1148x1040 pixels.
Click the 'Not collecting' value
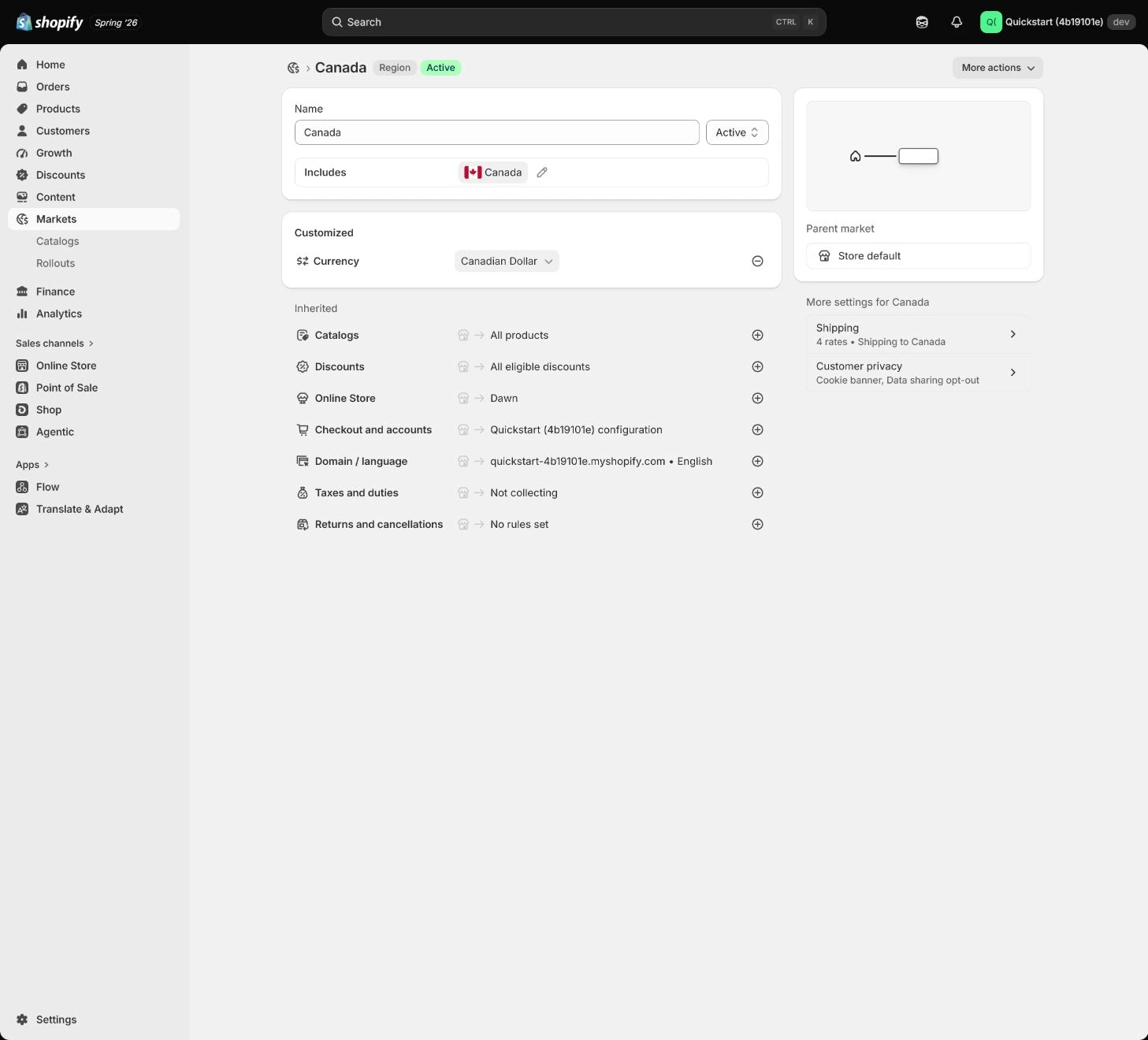tap(524, 492)
